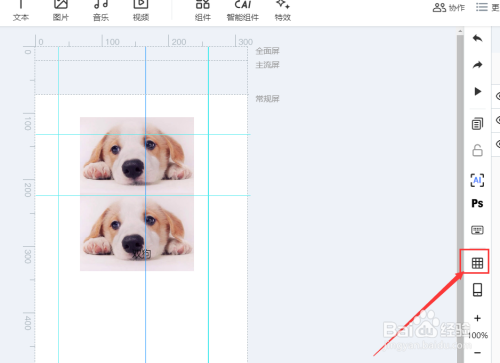
Task: Open the 组件 components menu
Action: 203,11
